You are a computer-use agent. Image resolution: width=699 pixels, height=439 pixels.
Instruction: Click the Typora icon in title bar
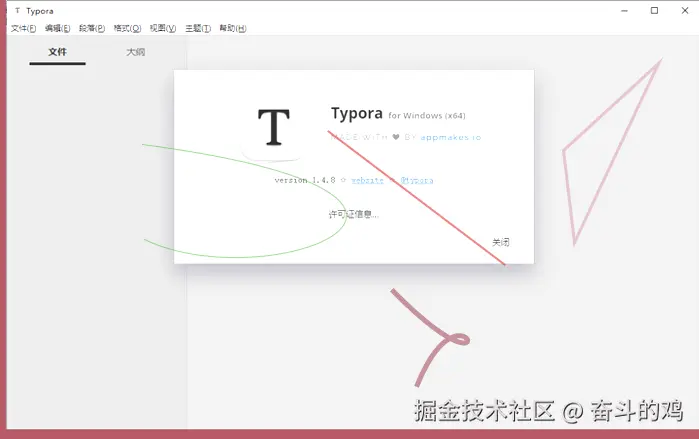tap(17, 11)
